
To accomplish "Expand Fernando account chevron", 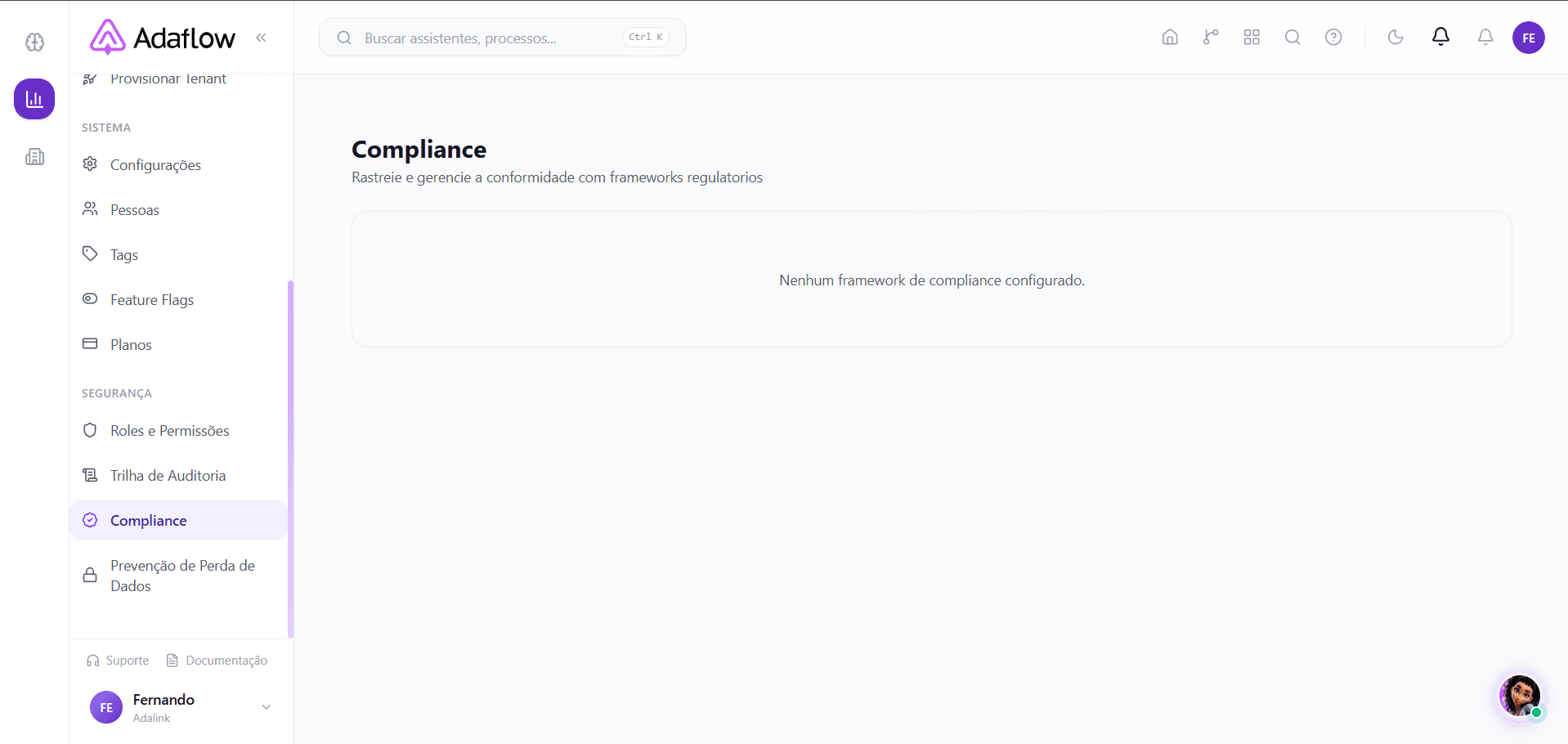I will 266,707.
